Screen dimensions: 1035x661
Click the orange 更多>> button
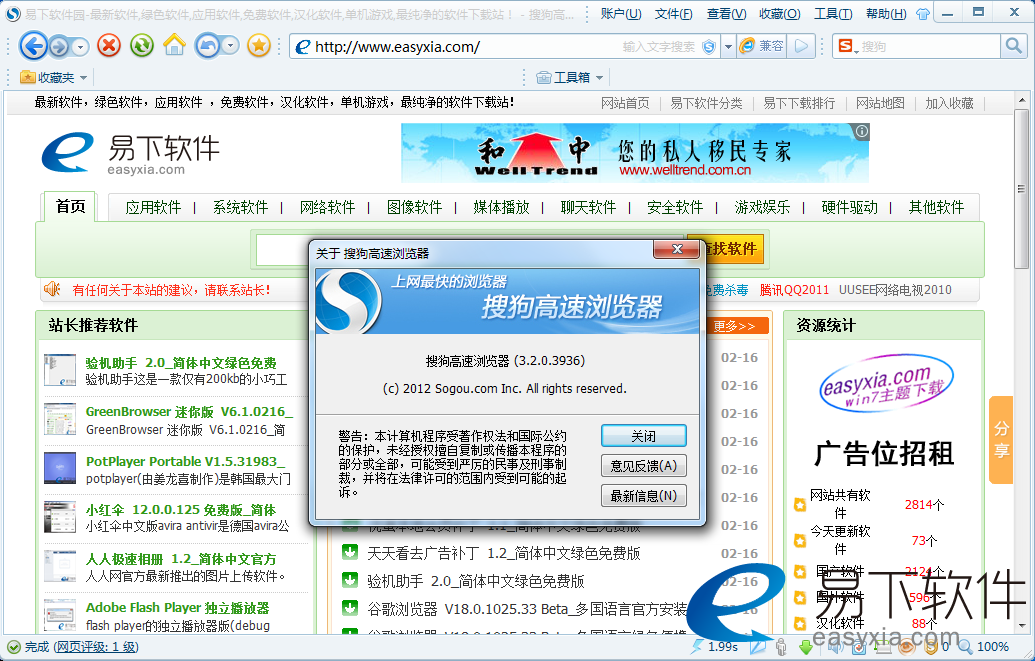737,326
